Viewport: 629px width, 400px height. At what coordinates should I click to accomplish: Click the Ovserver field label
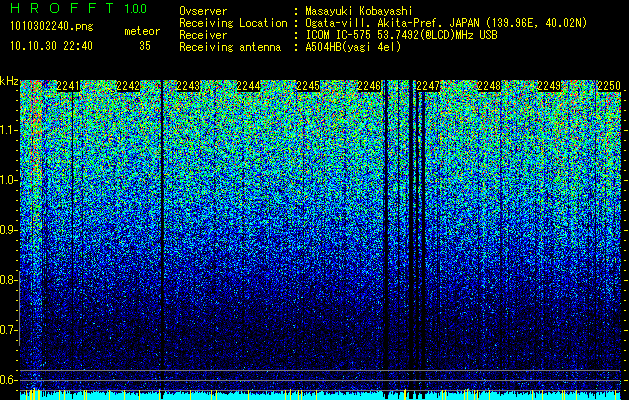[203, 11]
